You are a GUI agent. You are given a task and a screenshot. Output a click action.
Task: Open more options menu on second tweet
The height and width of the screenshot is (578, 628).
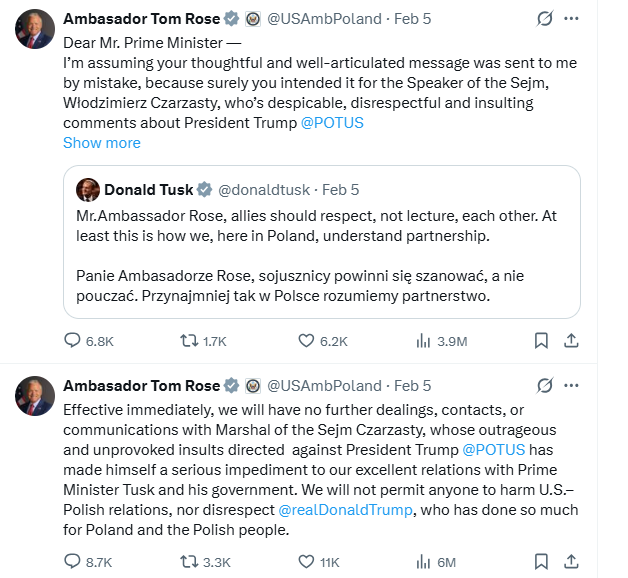coord(571,385)
